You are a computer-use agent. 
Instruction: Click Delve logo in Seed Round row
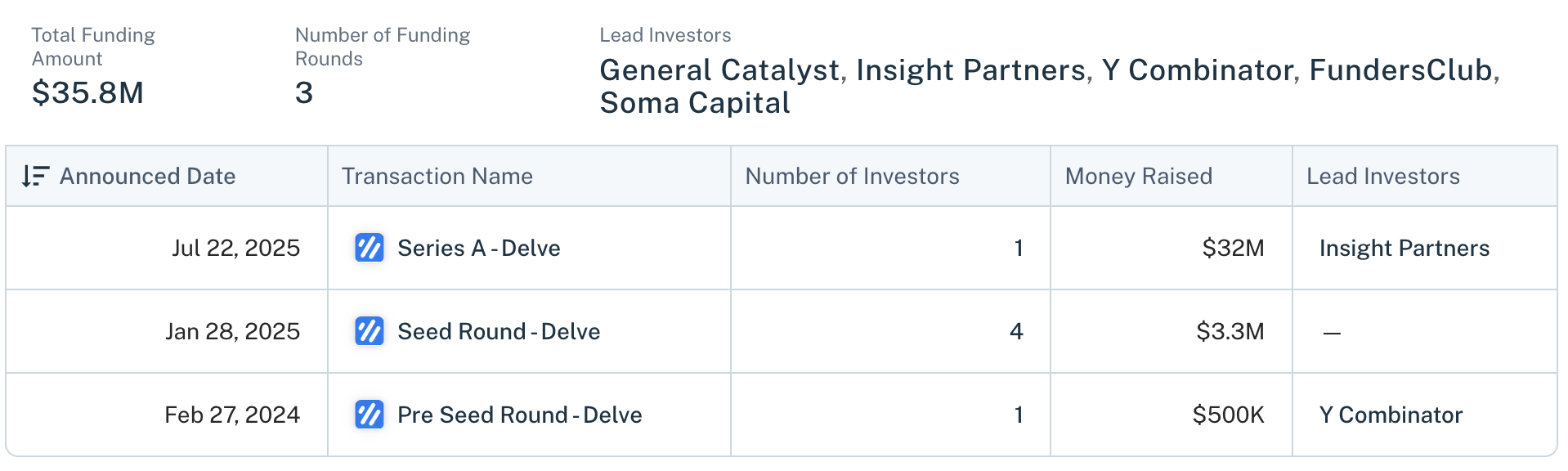pyautogui.click(x=369, y=331)
